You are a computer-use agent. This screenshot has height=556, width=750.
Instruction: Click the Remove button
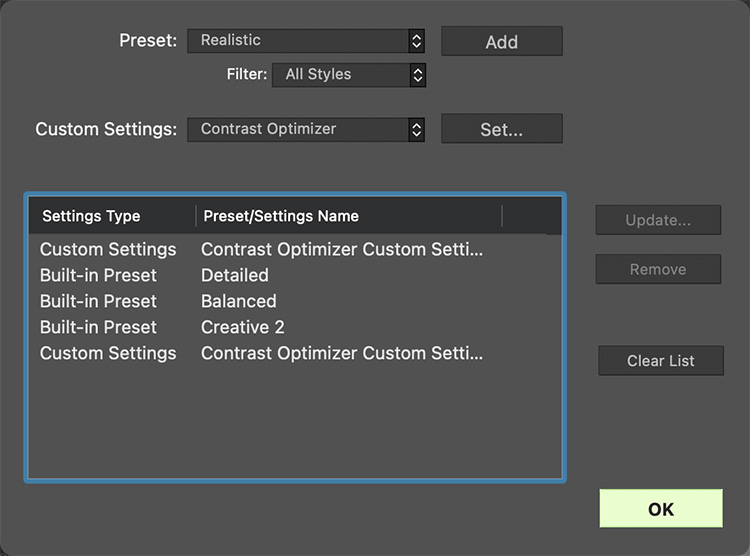click(x=658, y=269)
